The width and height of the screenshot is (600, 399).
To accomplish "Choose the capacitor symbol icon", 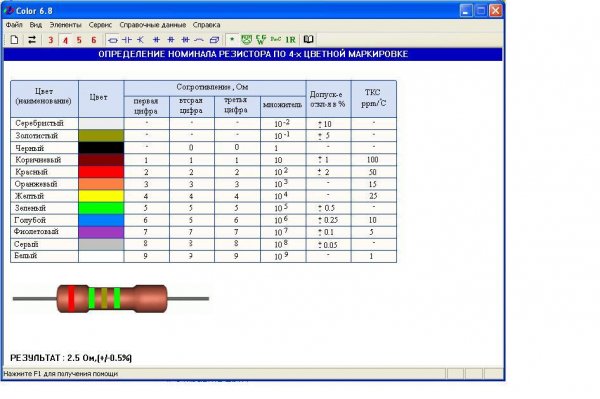I will click(127, 40).
